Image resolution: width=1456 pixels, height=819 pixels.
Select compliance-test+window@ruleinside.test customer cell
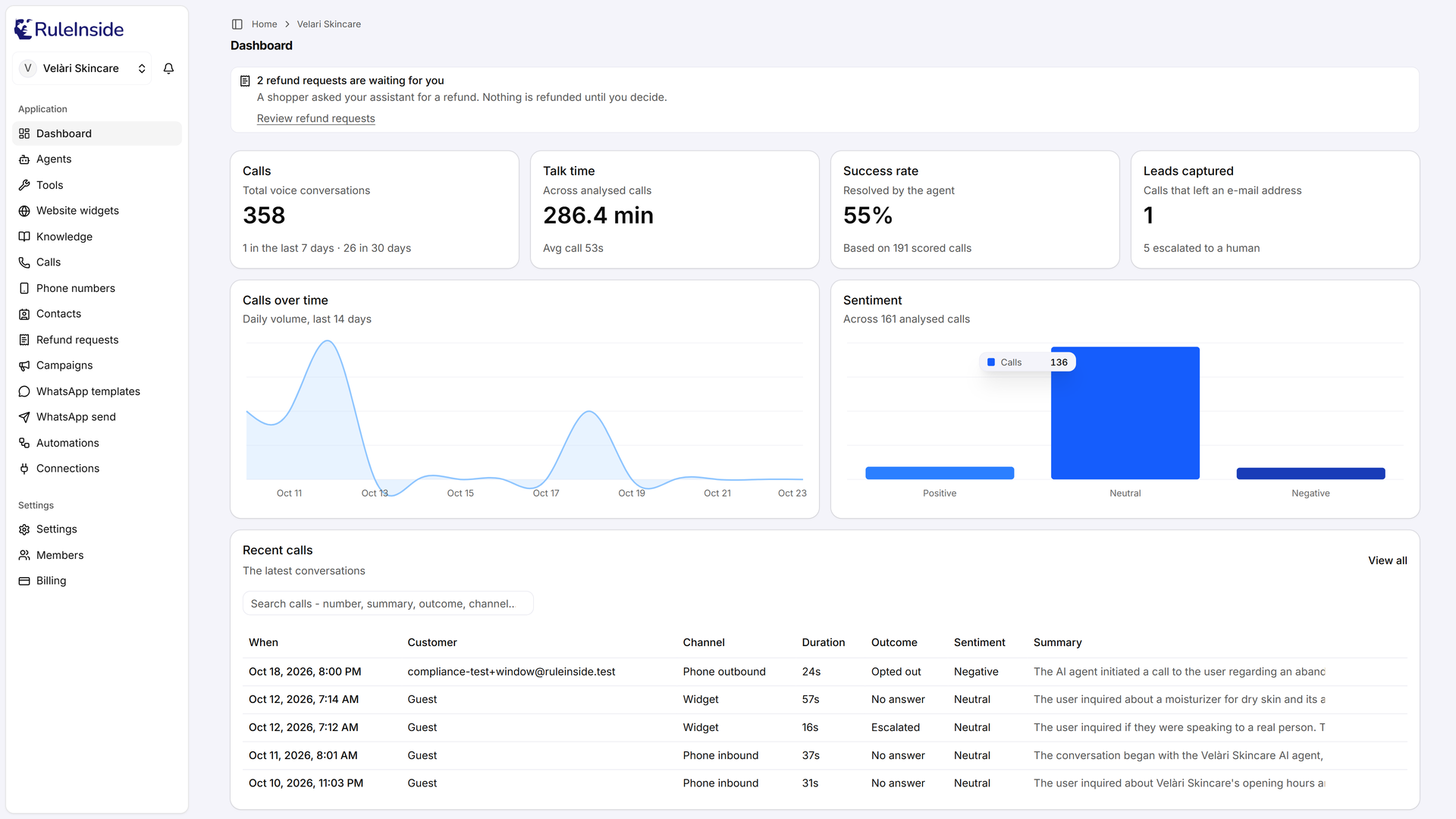511,672
